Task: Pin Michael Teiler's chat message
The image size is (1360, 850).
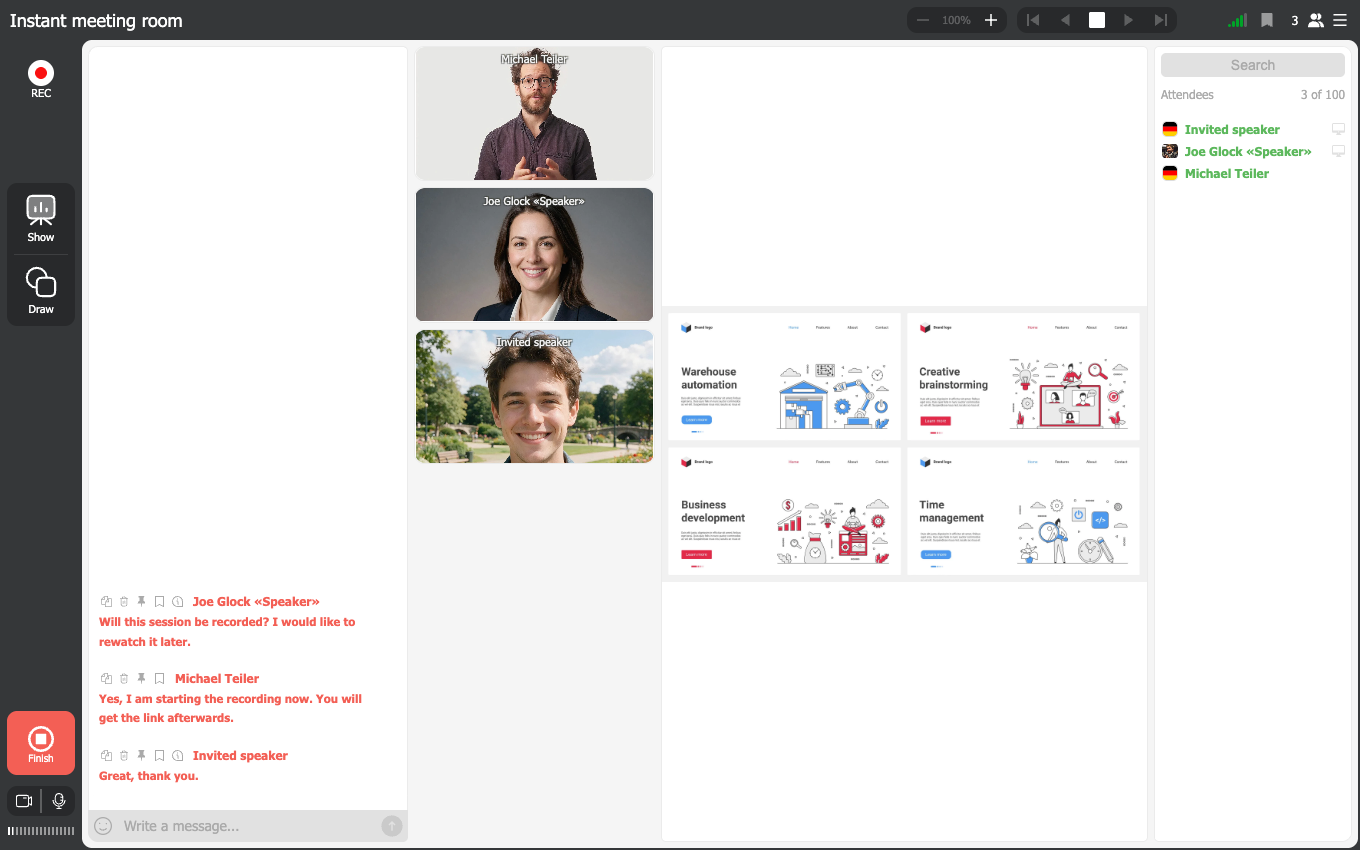Action: [x=141, y=678]
